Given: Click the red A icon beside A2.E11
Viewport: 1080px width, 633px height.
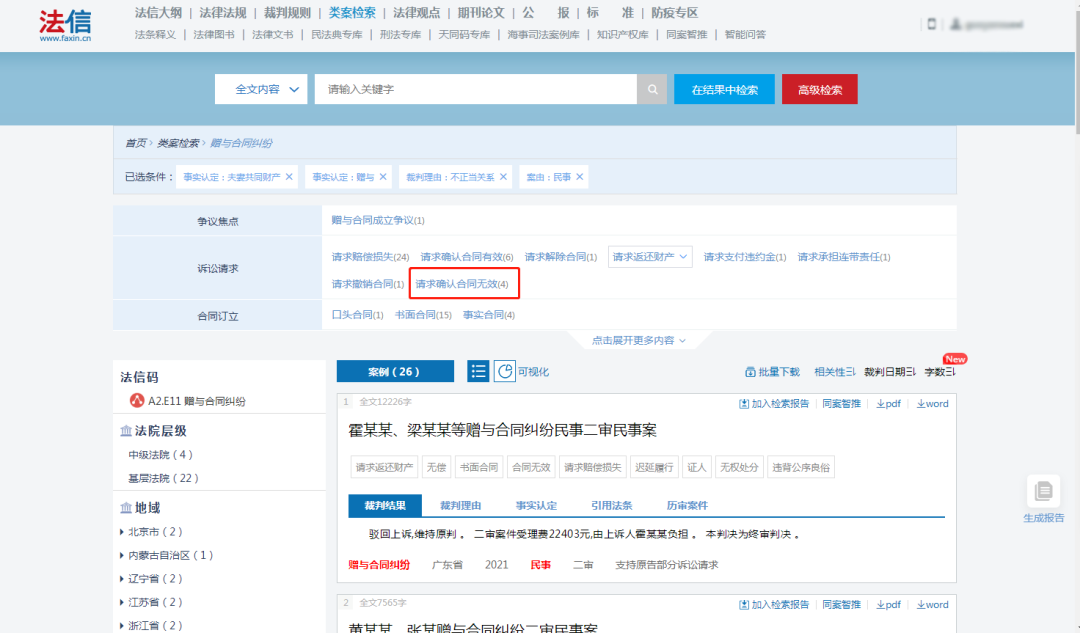Looking at the screenshot, I should tap(136, 400).
